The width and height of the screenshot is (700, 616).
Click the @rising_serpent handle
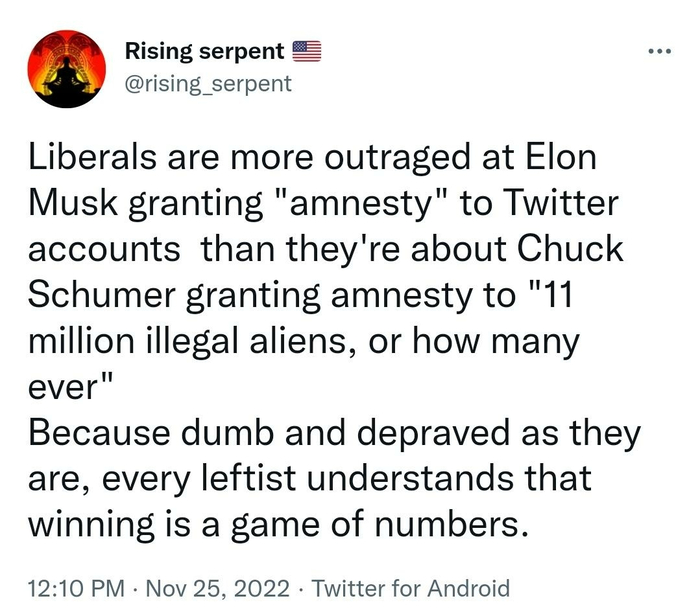pos(208,82)
